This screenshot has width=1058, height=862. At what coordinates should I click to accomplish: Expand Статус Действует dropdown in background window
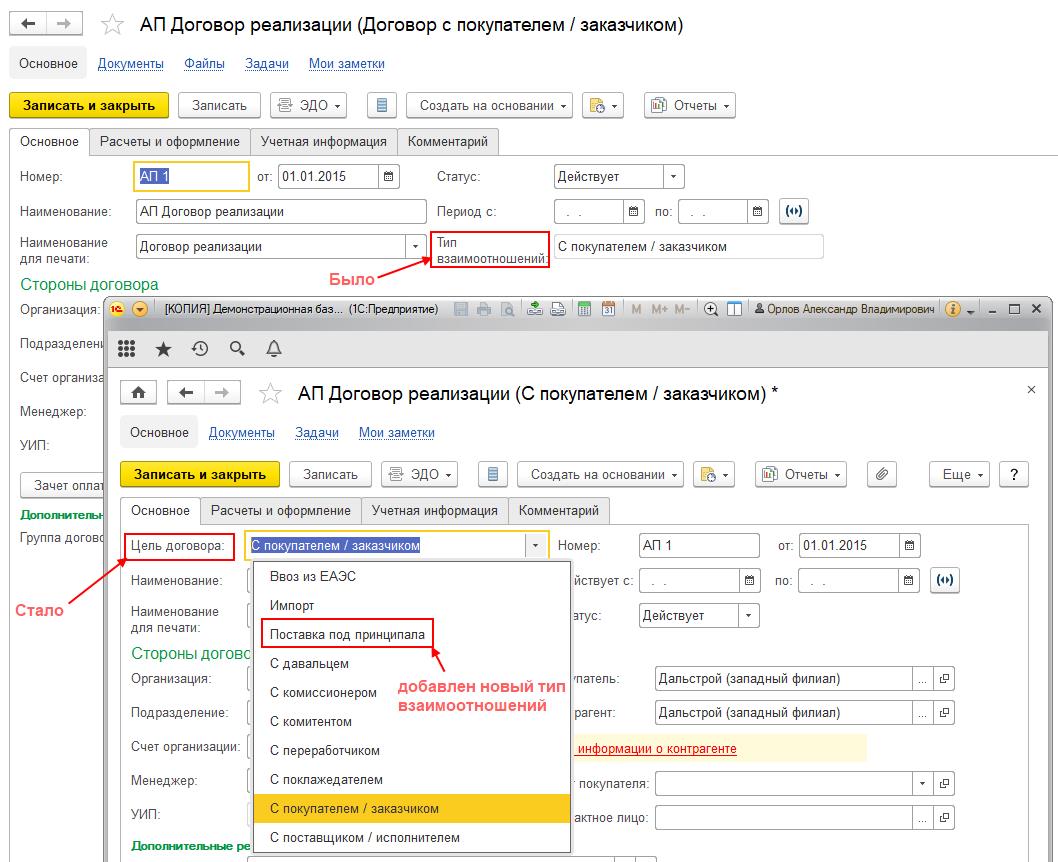click(x=673, y=176)
